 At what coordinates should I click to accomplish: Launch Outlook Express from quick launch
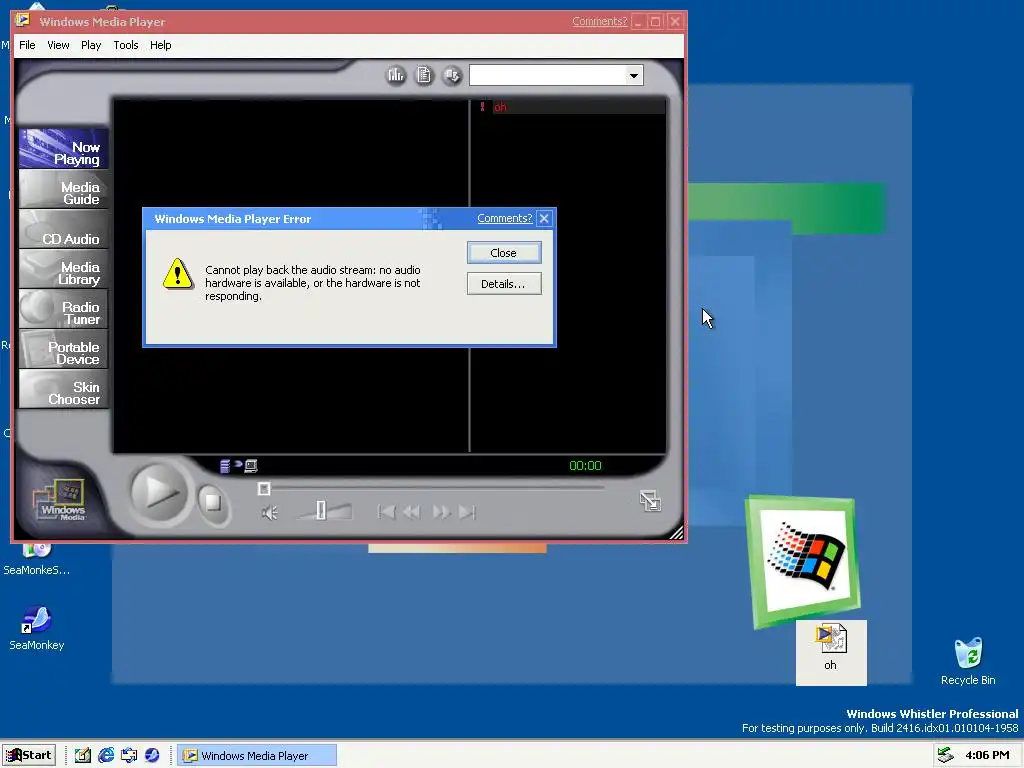[x=129, y=756]
